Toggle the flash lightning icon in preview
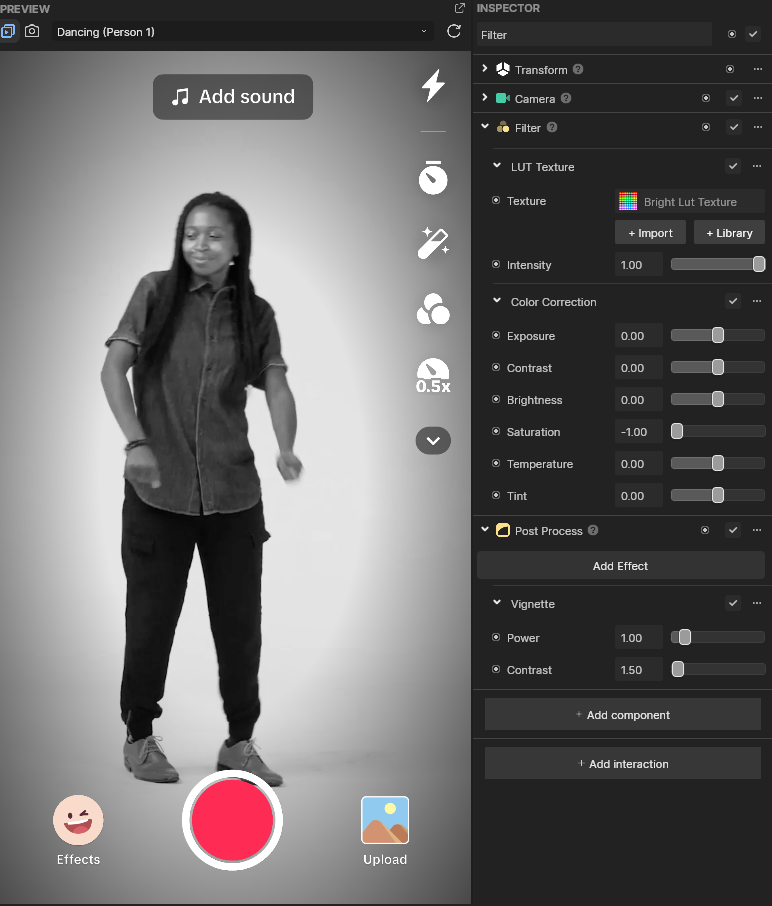The height and width of the screenshot is (906, 772). [x=433, y=86]
